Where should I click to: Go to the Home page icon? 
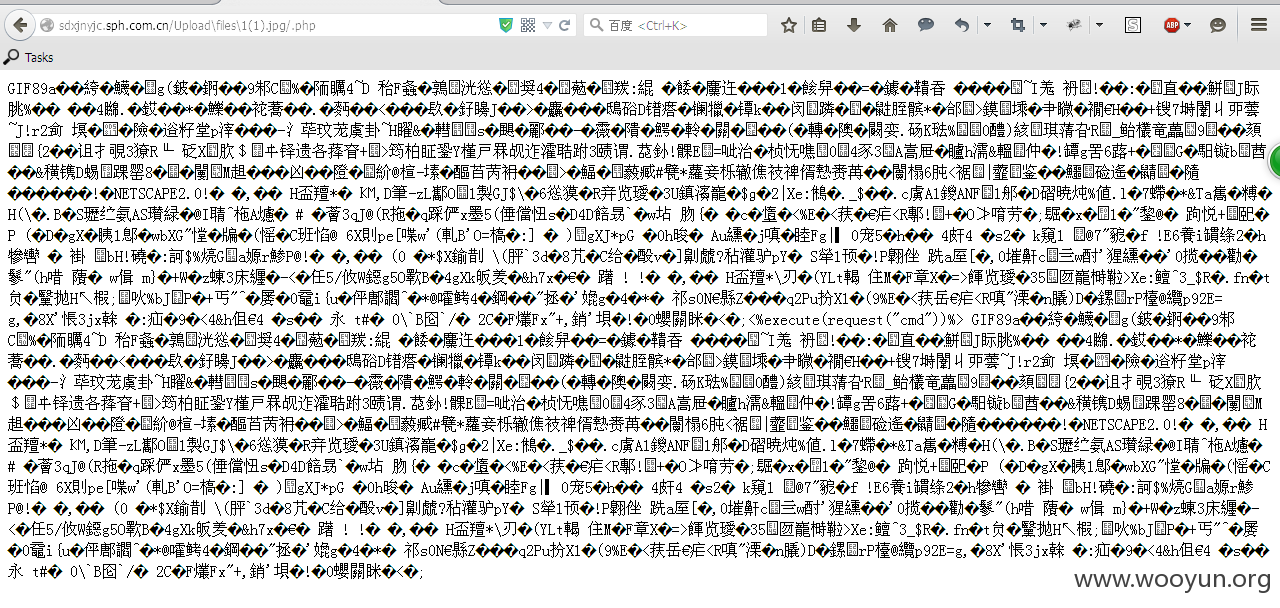[890, 25]
